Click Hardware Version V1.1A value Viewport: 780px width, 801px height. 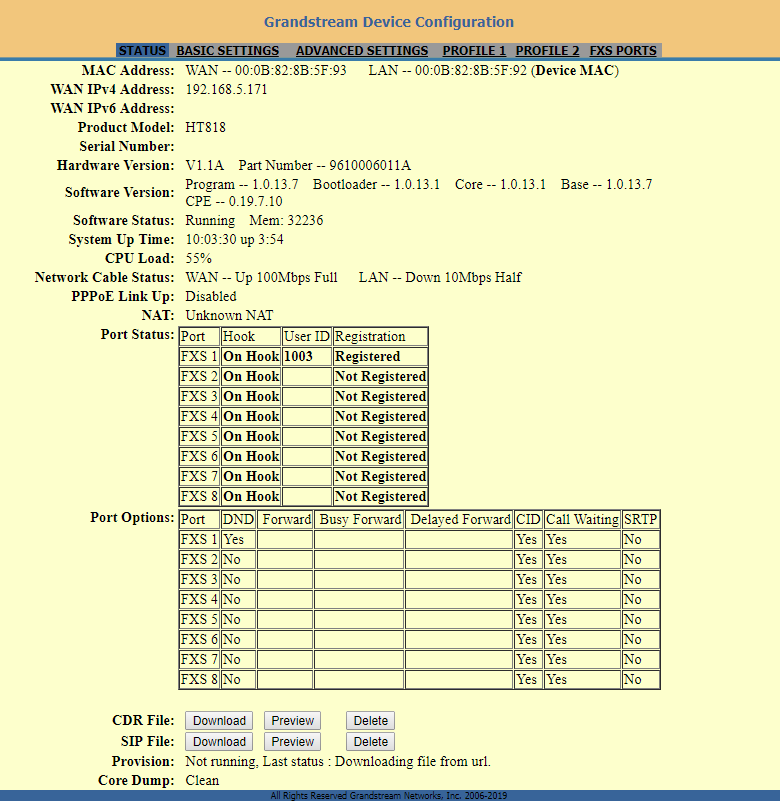pos(204,166)
